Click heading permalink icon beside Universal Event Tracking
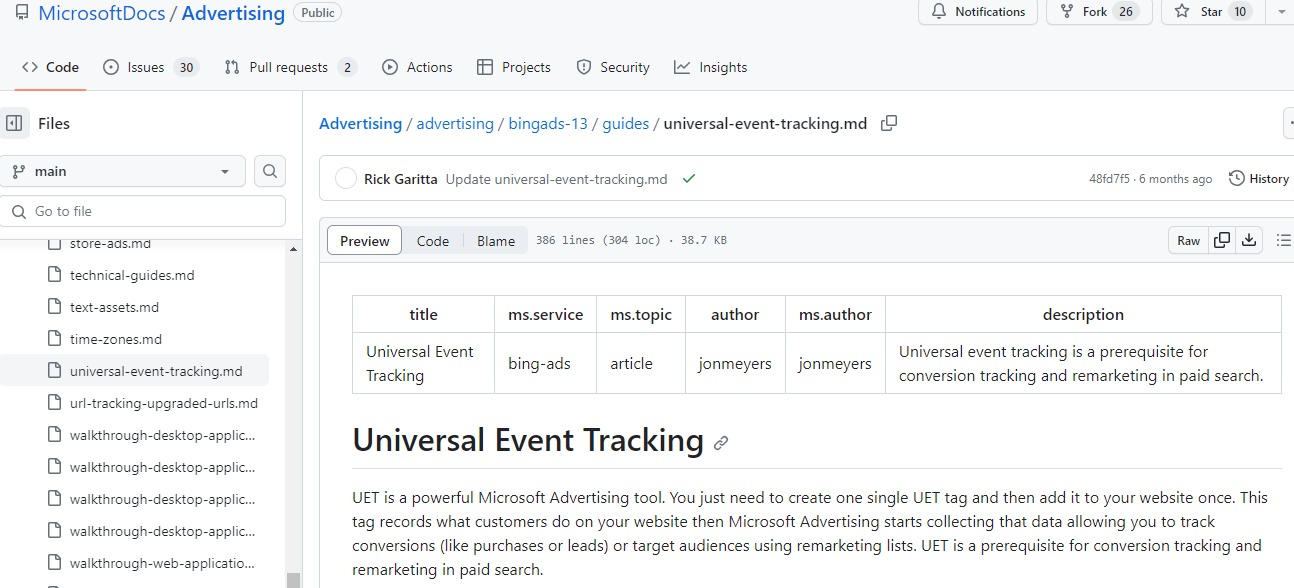The height and width of the screenshot is (588, 1294). click(721, 442)
